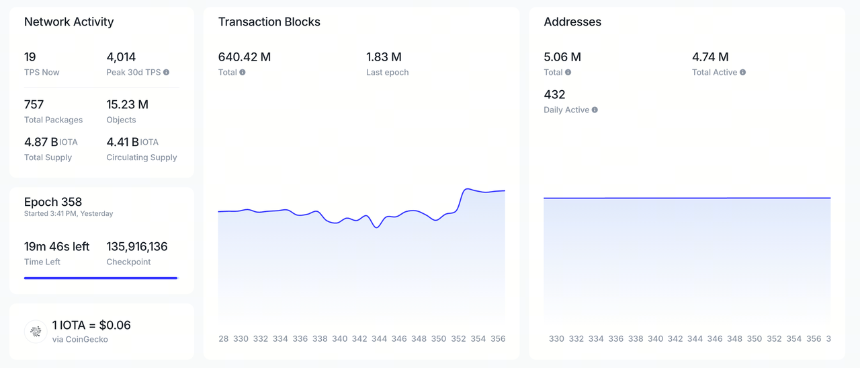
Task: Click info icon beside Peak 30d TPS
Action: (166, 72)
